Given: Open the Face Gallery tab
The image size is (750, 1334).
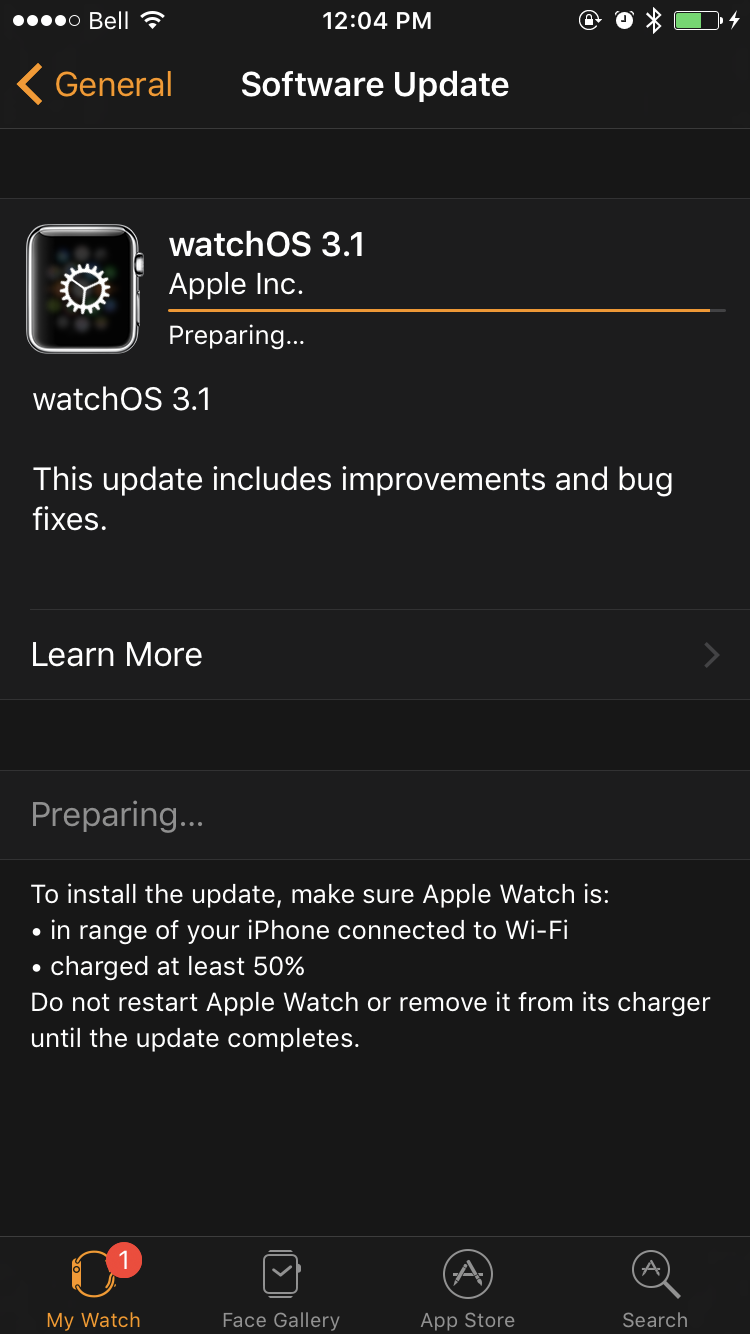Looking at the screenshot, I should pos(281,1289).
